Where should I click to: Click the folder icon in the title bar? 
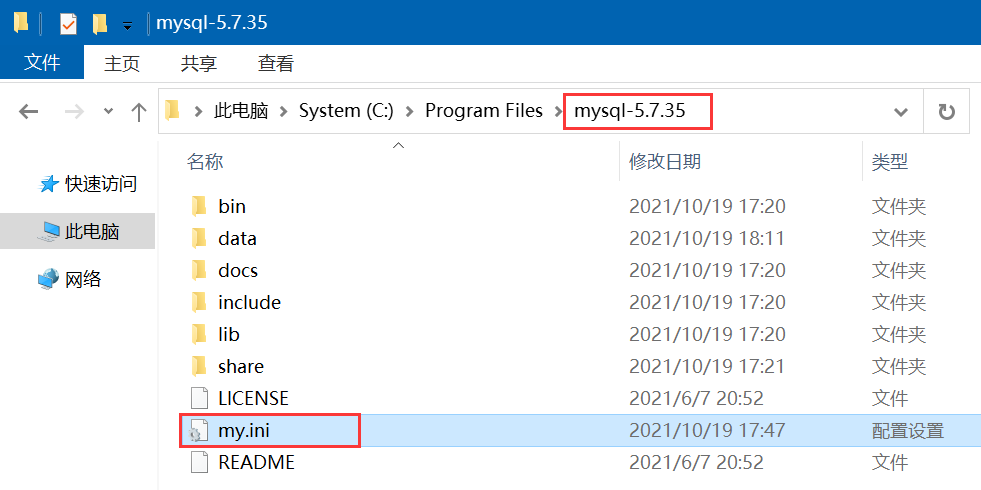[21, 23]
